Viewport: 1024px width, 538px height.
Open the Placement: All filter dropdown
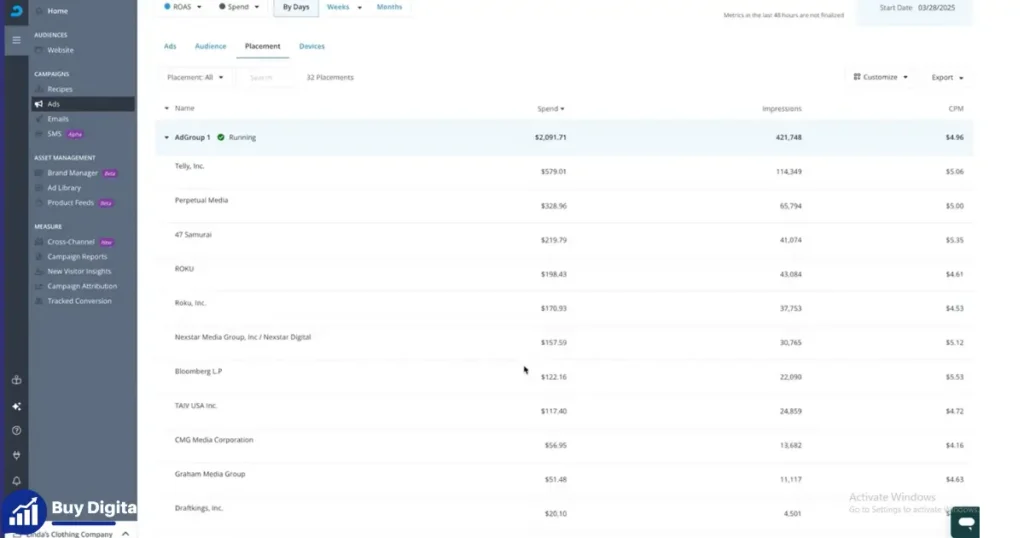(x=195, y=77)
